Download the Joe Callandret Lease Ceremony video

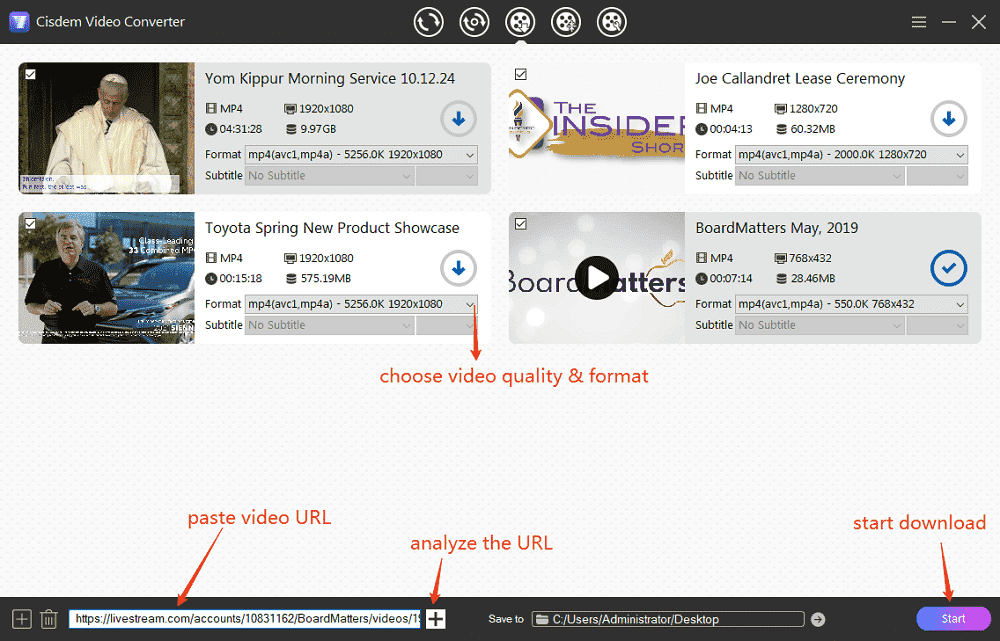948,119
